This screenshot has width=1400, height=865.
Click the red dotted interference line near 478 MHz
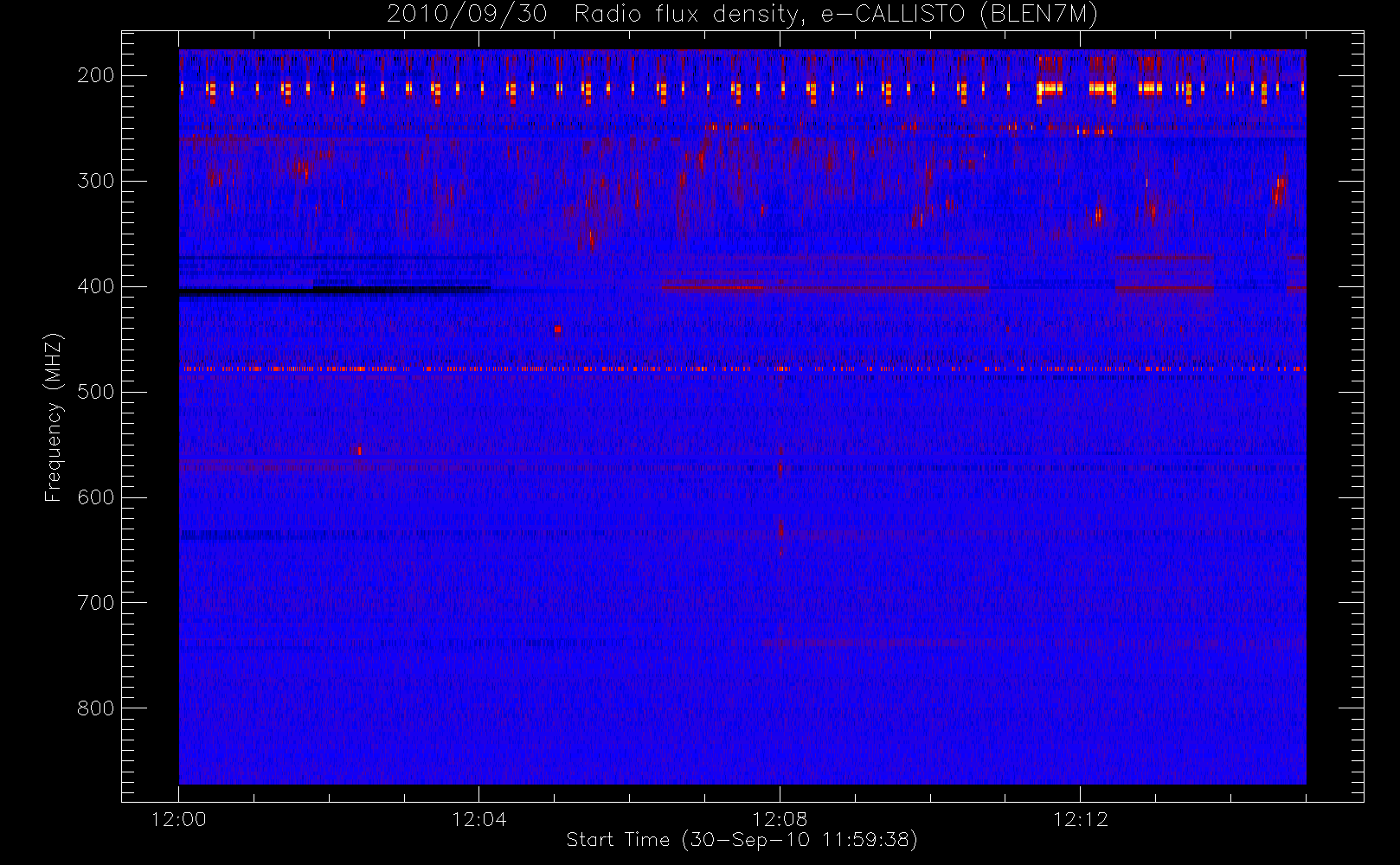coord(742,369)
